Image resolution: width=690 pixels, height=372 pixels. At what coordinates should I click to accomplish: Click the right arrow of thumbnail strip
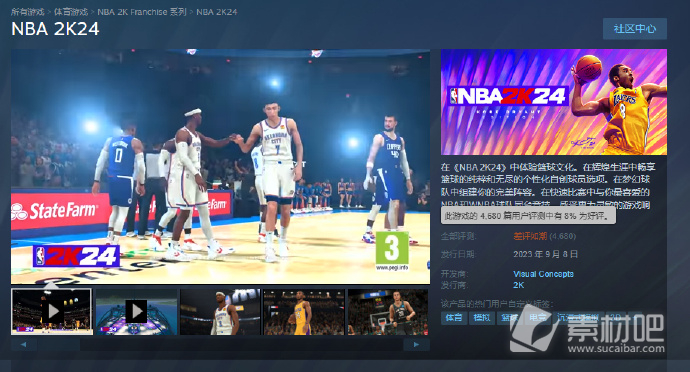[416, 344]
